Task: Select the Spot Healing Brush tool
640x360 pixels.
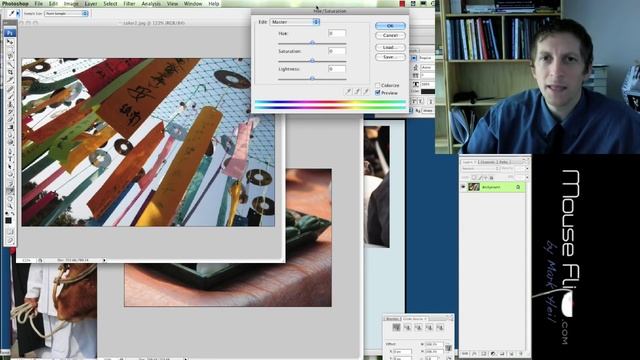Action: 10,89
